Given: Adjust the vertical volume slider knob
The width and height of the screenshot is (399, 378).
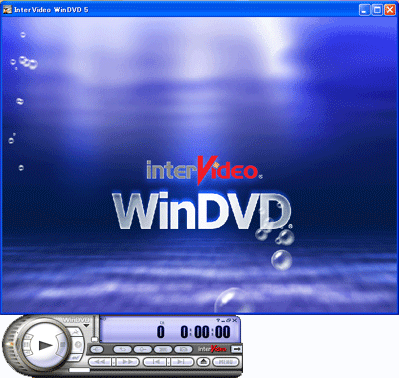Looking at the screenshot, I should click(95, 340).
